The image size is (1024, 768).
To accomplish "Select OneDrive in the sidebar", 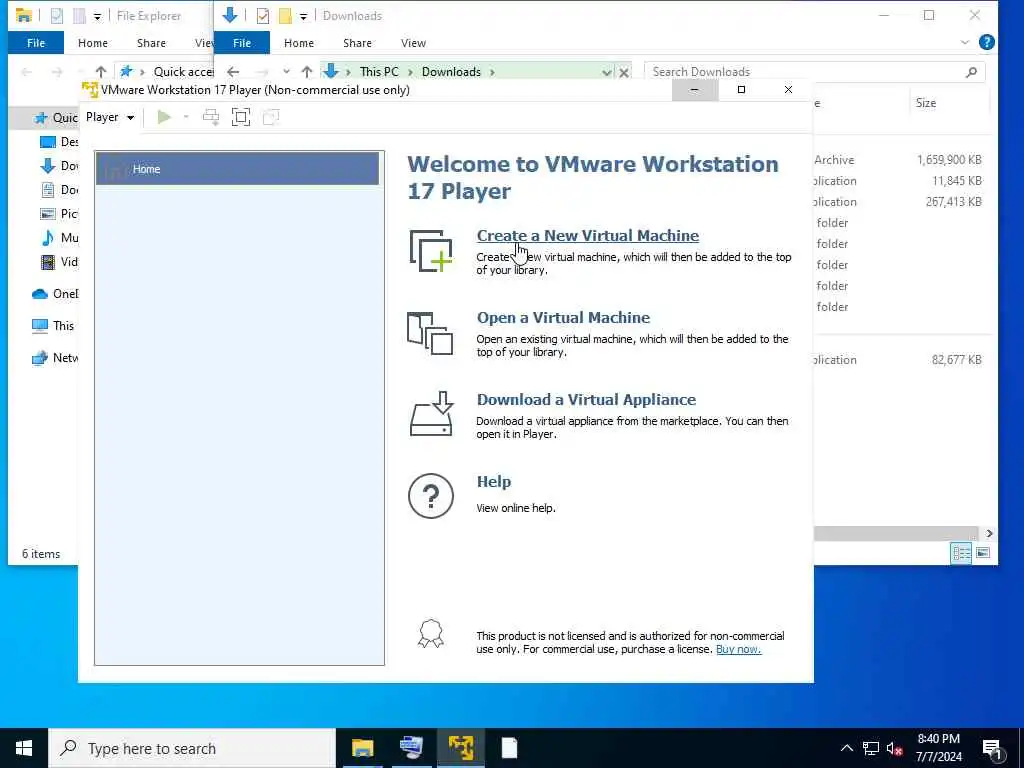I will (x=55, y=294).
